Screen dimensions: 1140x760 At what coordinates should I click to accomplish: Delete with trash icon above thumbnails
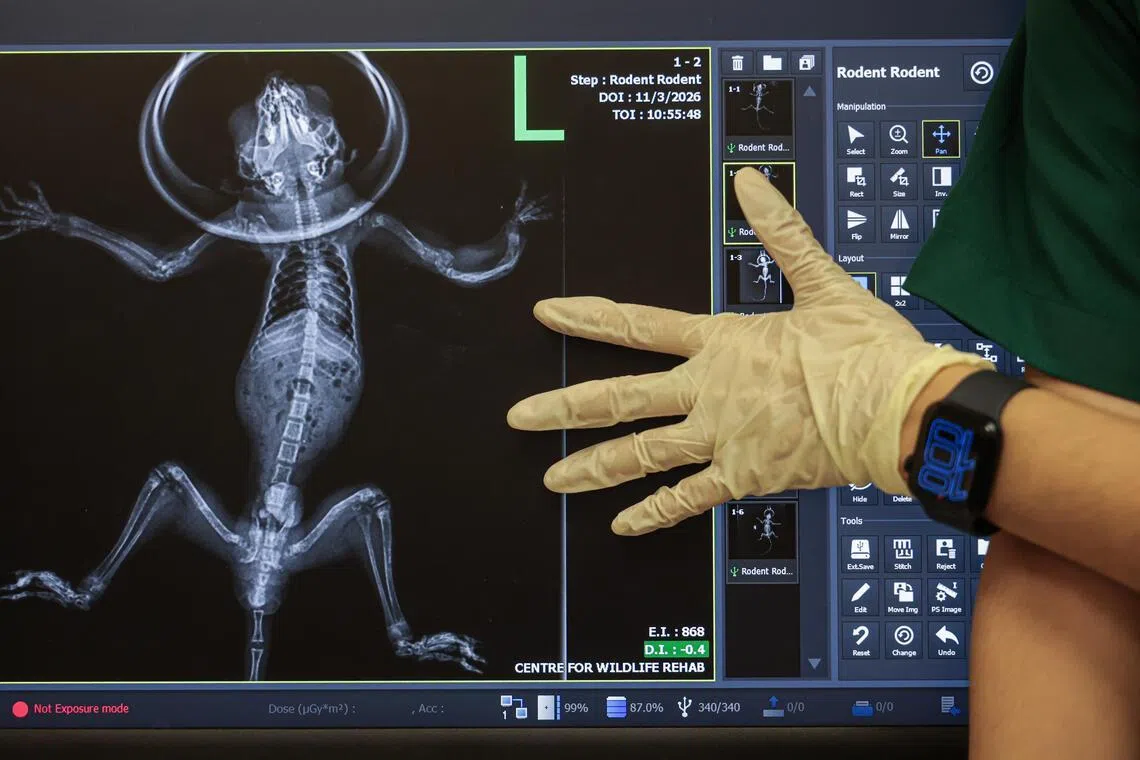click(737, 63)
